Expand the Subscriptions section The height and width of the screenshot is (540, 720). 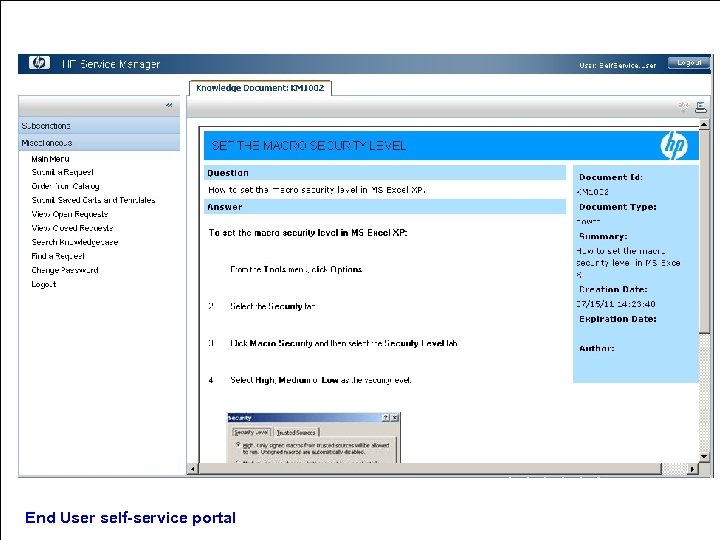99,125
